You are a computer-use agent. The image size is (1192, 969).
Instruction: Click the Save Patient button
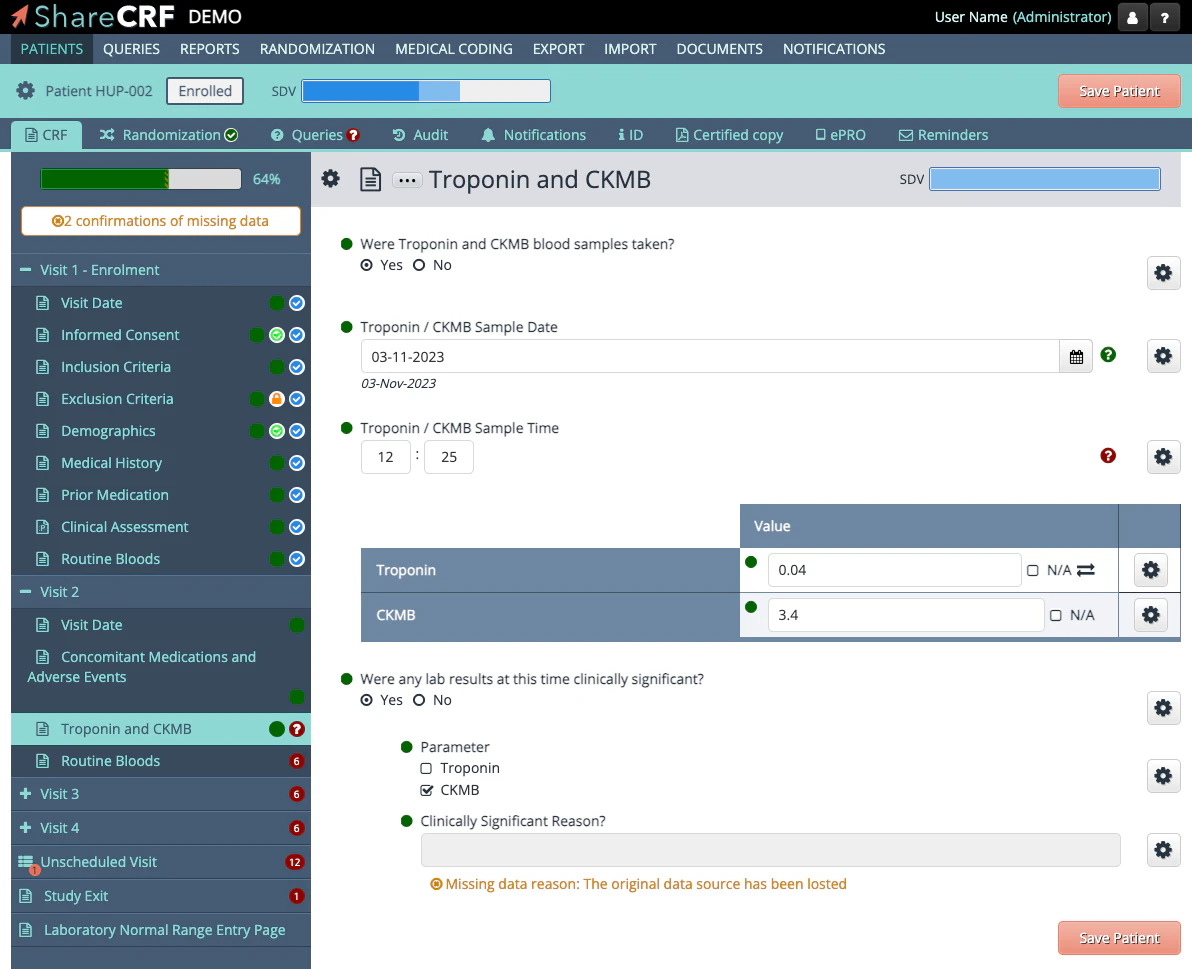tap(1118, 90)
